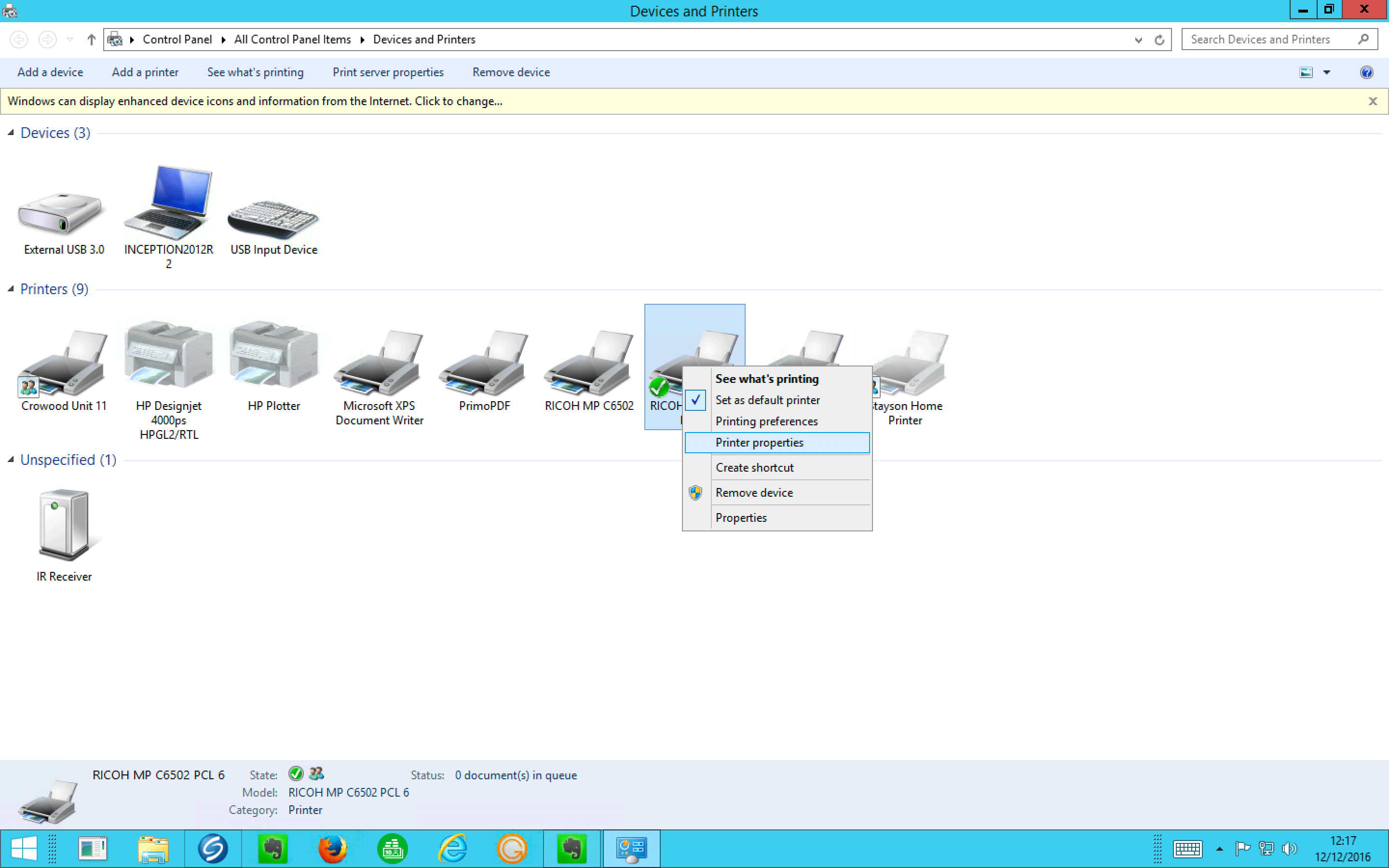
Task: Select the HP Plotter printer icon
Action: [274, 353]
